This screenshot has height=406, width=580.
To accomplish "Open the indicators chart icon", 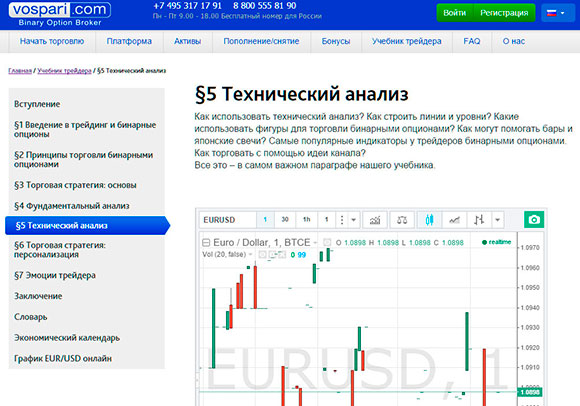I will click(375, 220).
